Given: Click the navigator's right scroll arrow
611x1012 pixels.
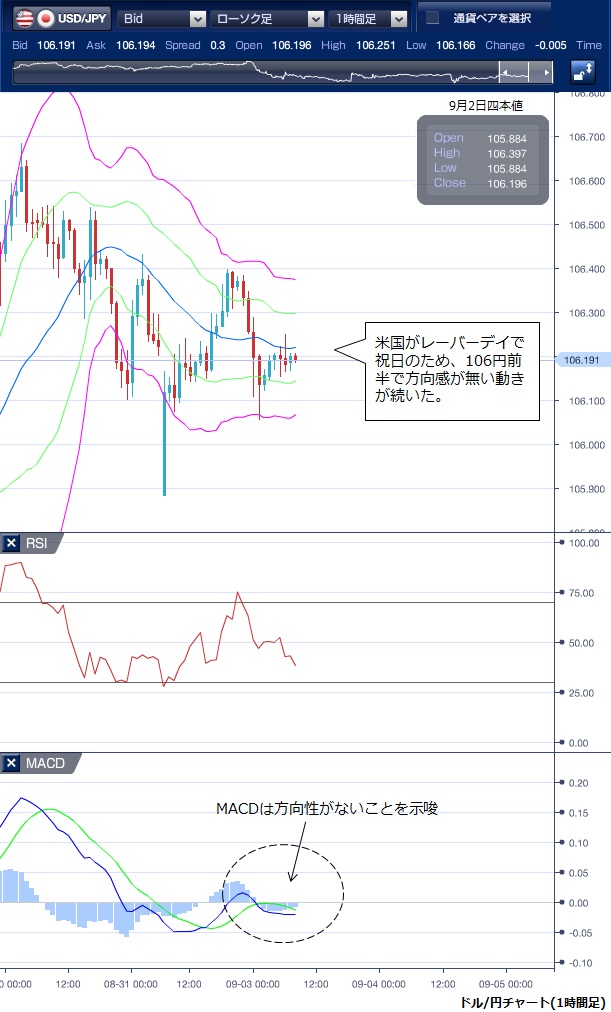Looking at the screenshot, I should [x=545, y=73].
